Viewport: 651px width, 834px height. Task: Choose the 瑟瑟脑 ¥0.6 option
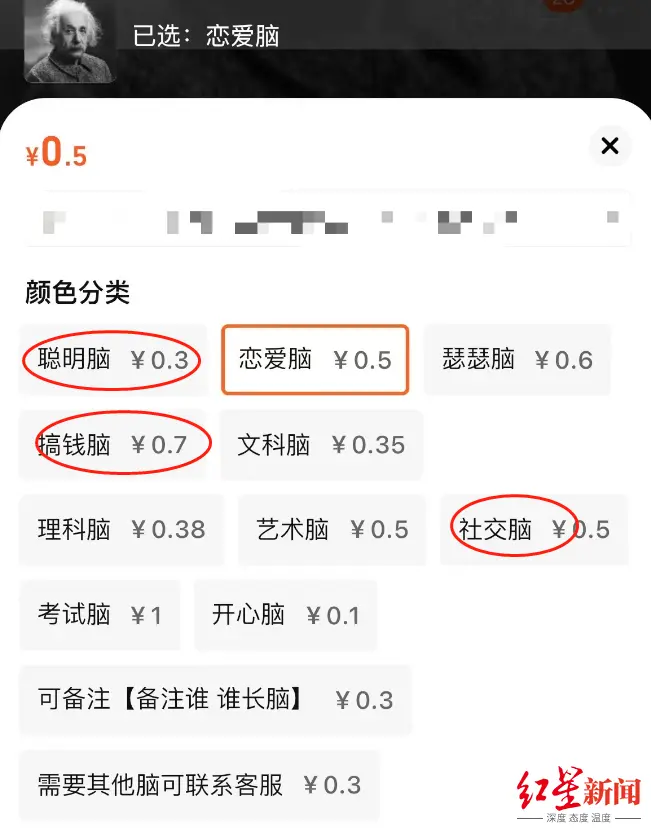click(x=518, y=360)
